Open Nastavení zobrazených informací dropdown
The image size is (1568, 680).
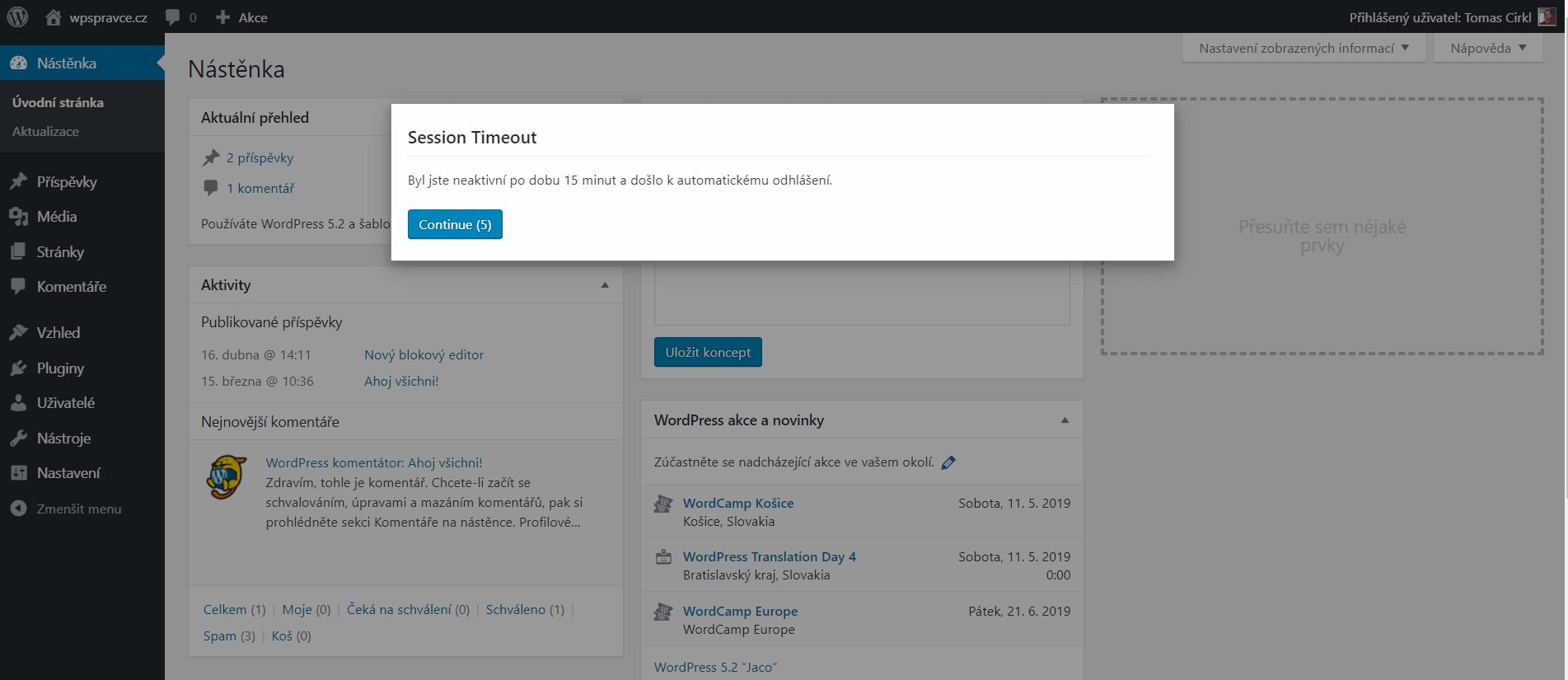pyautogui.click(x=1304, y=48)
